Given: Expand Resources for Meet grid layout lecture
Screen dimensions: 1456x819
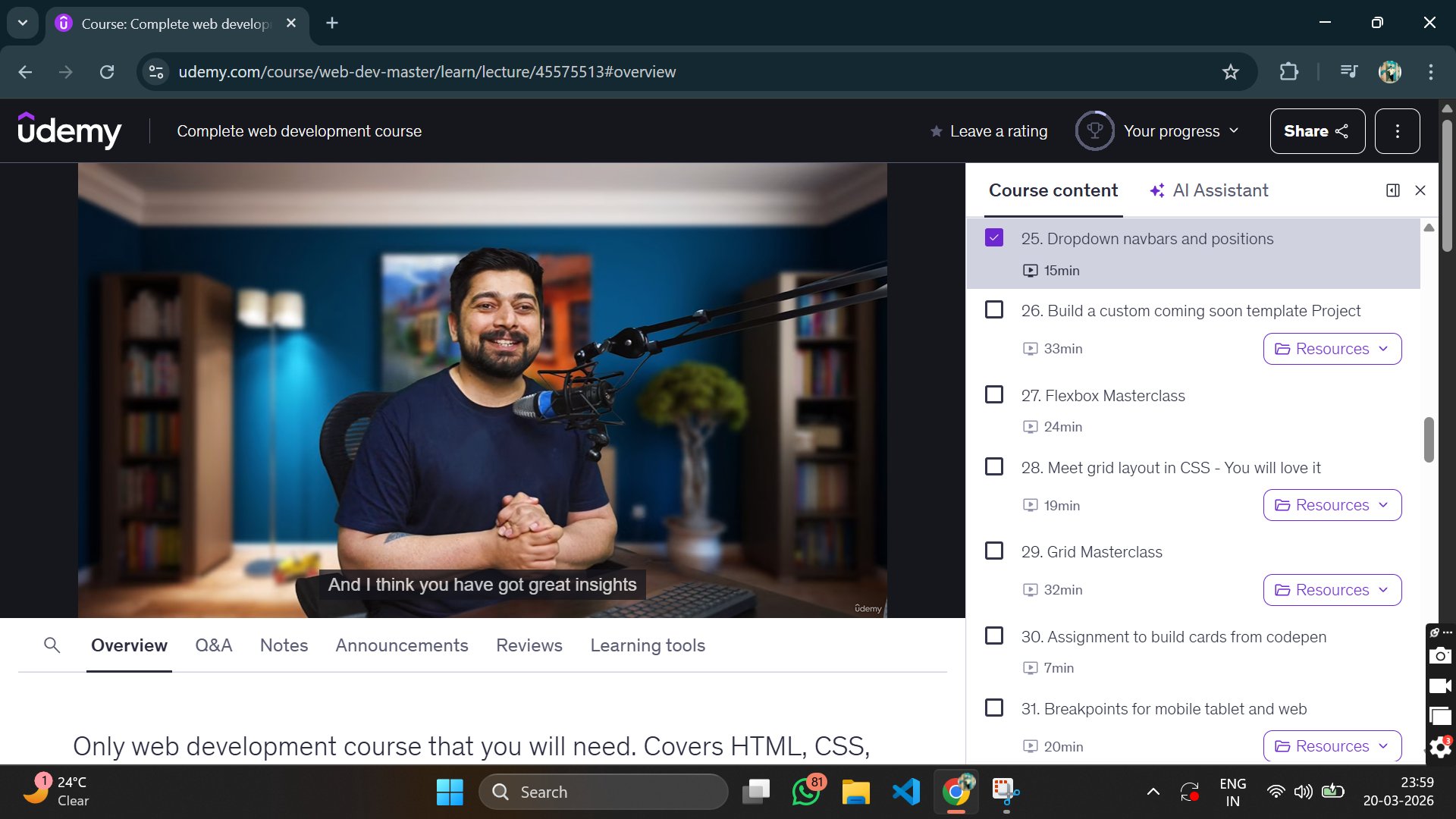Looking at the screenshot, I should (x=1332, y=505).
